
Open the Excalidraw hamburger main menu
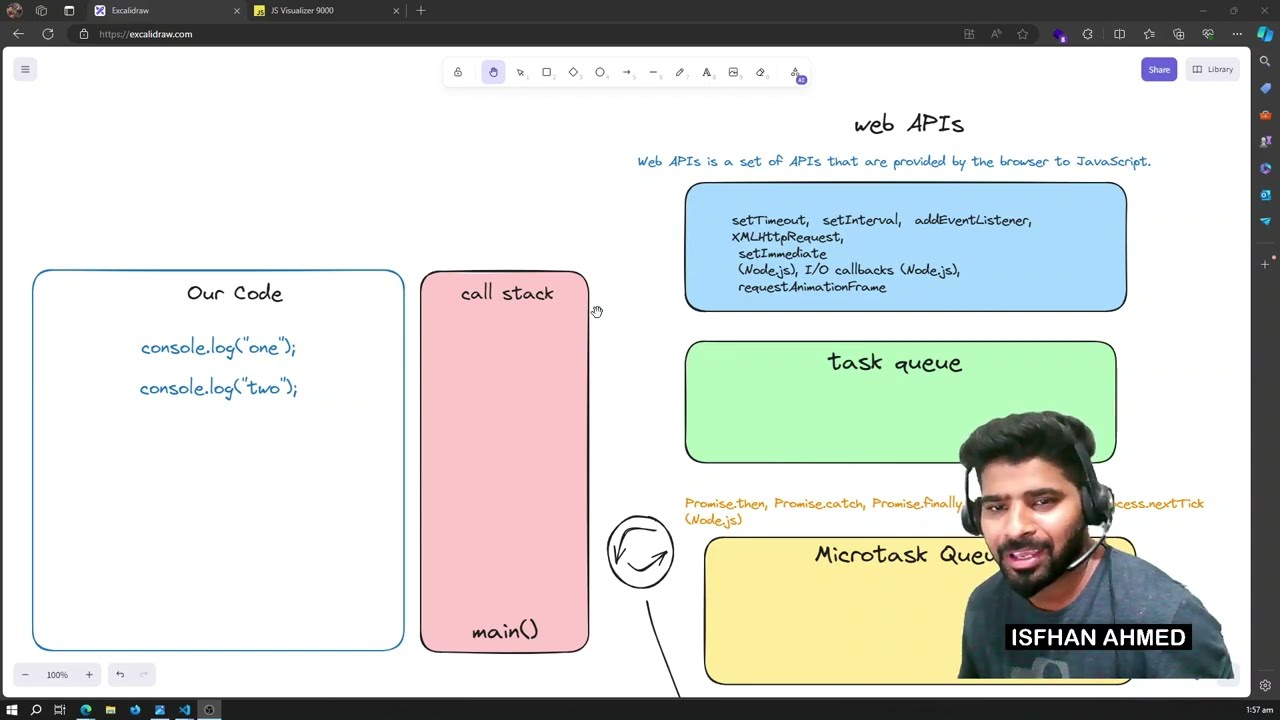[x=25, y=69]
